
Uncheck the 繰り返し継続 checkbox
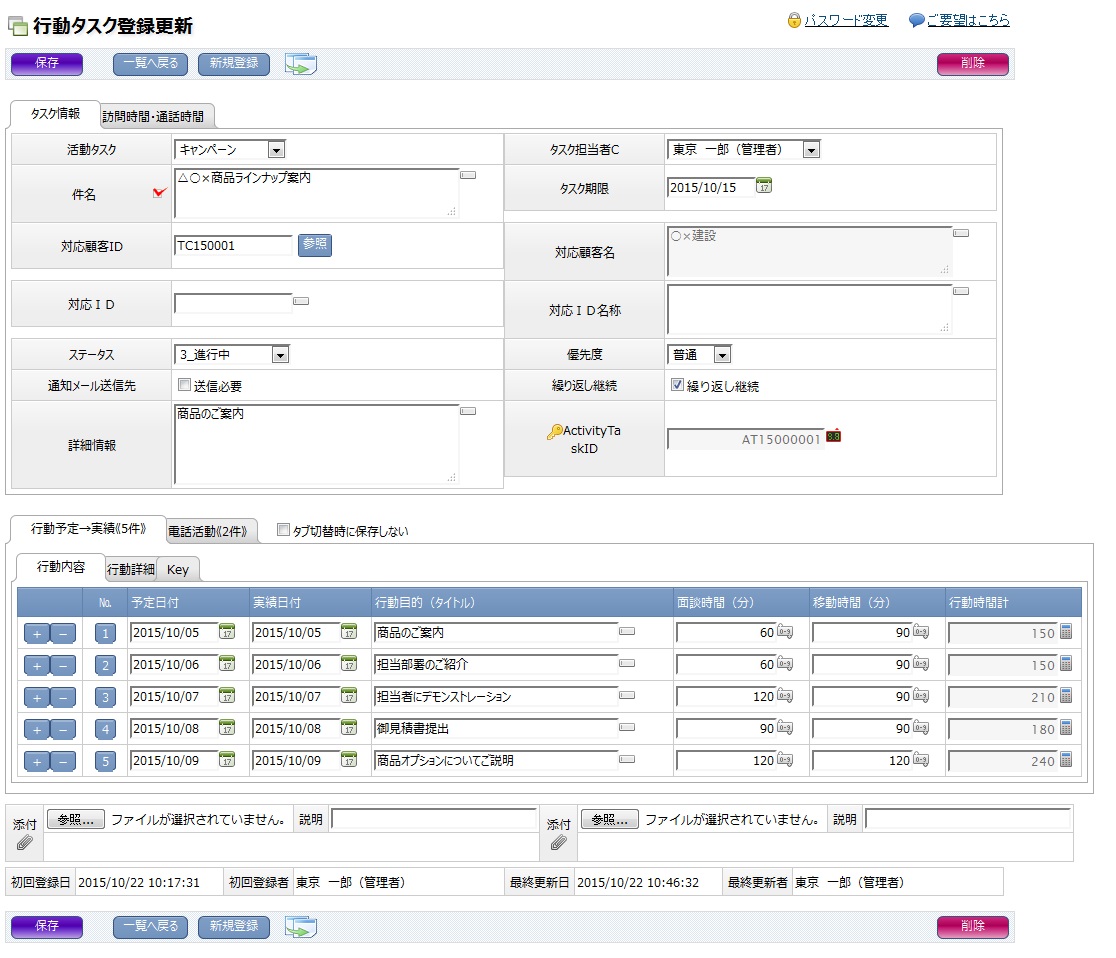[x=677, y=385]
